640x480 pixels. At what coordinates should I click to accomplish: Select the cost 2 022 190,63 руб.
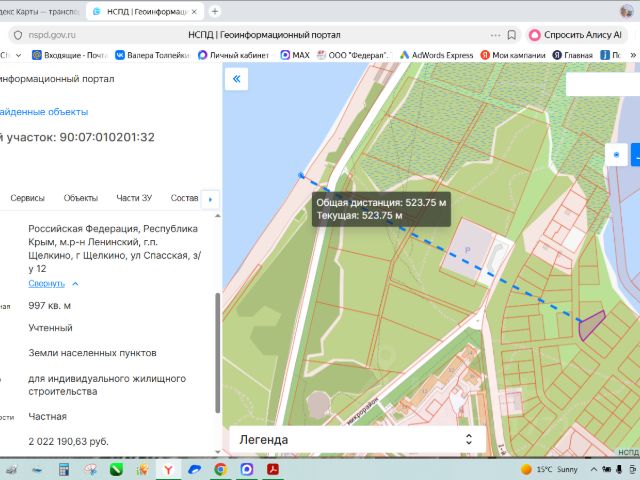coord(69,442)
